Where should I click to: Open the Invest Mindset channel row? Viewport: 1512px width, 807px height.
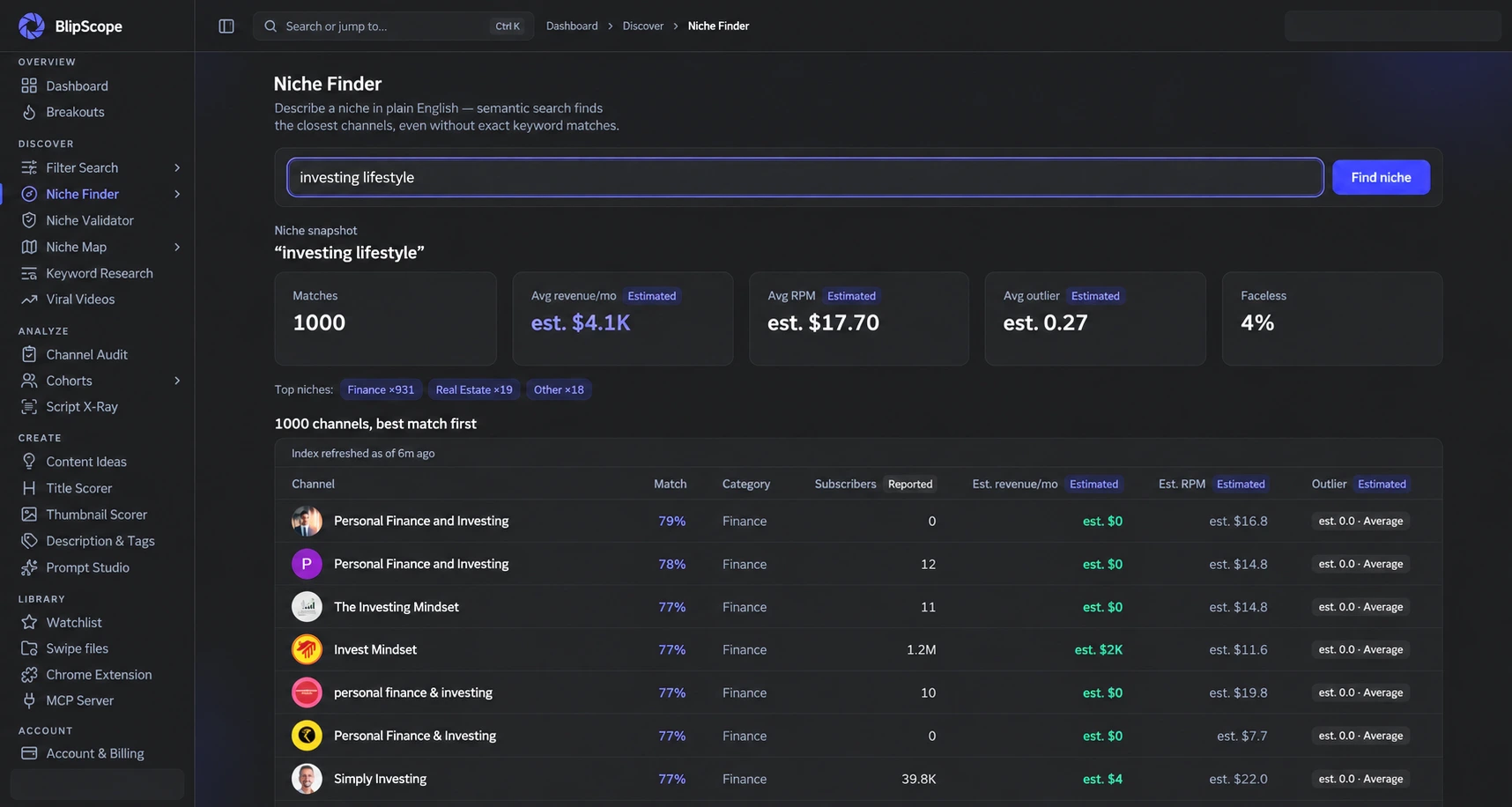click(x=857, y=649)
